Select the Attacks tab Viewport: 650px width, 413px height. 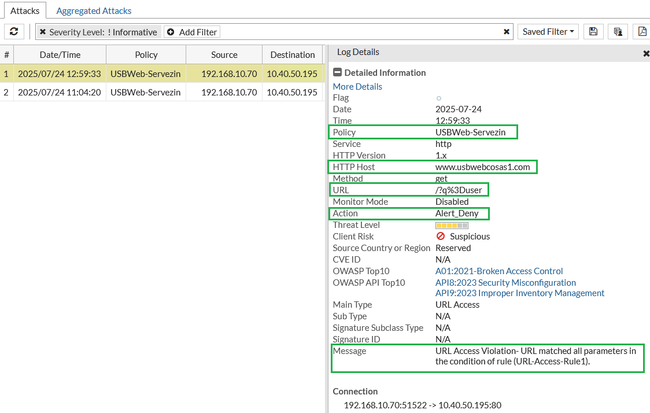[x=27, y=10]
